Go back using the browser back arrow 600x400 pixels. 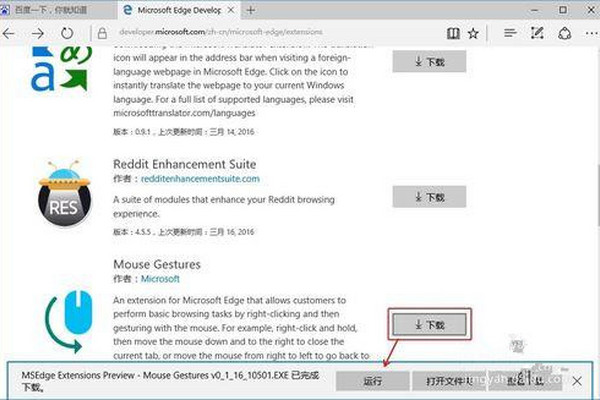pyautogui.click(x=8, y=34)
